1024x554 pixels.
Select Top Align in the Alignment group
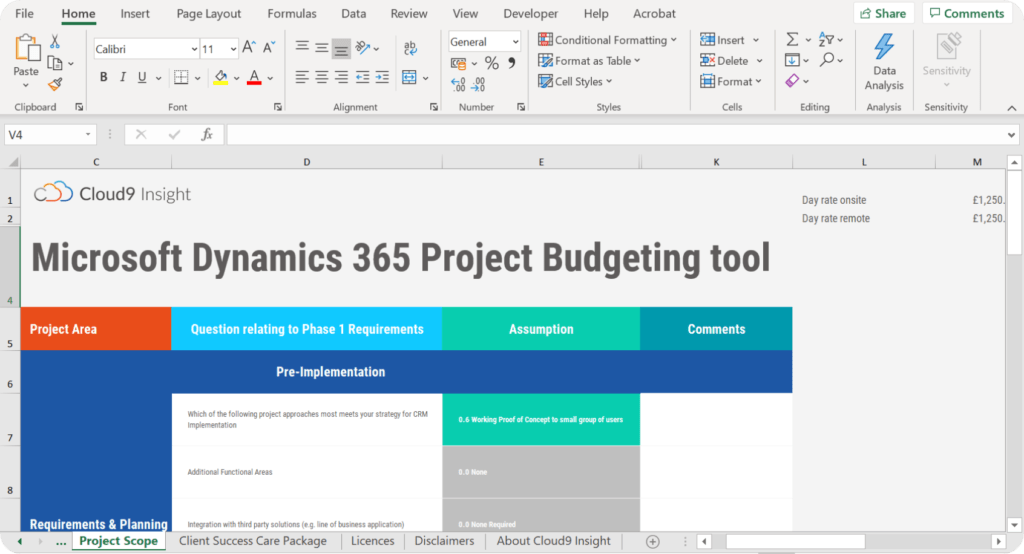[x=302, y=47]
